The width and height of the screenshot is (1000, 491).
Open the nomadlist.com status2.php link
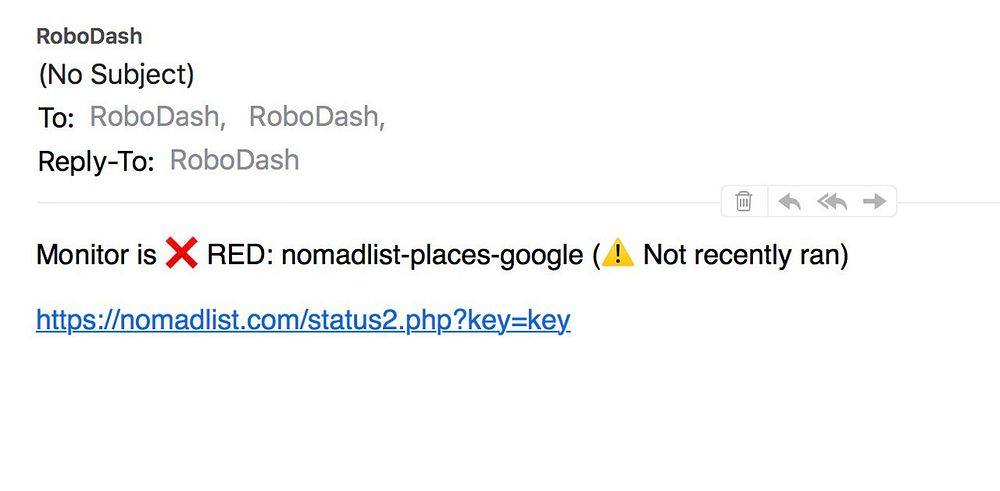303,320
